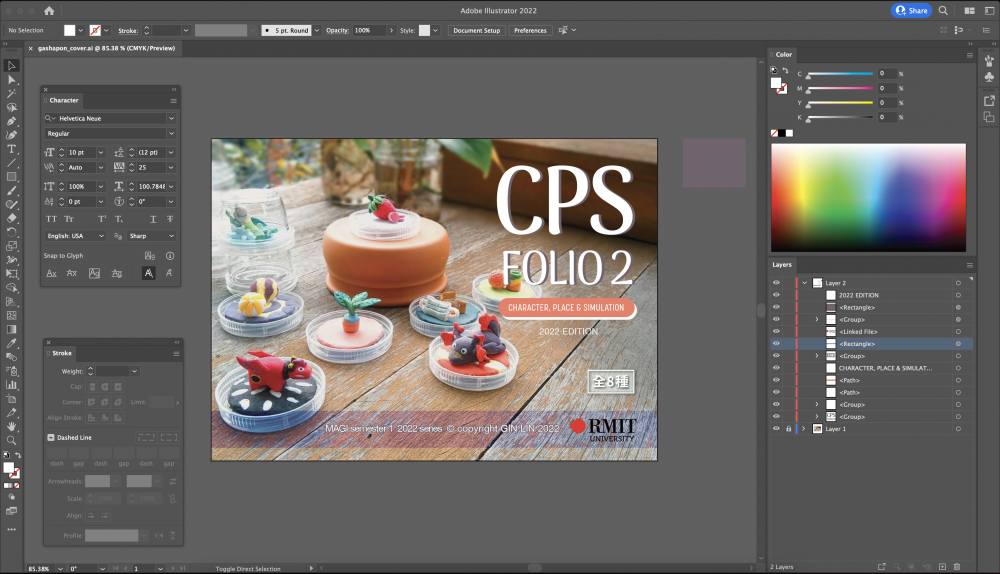The width and height of the screenshot is (1000, 574).
Task: Open Document Setup
Action: click(476, 30)
